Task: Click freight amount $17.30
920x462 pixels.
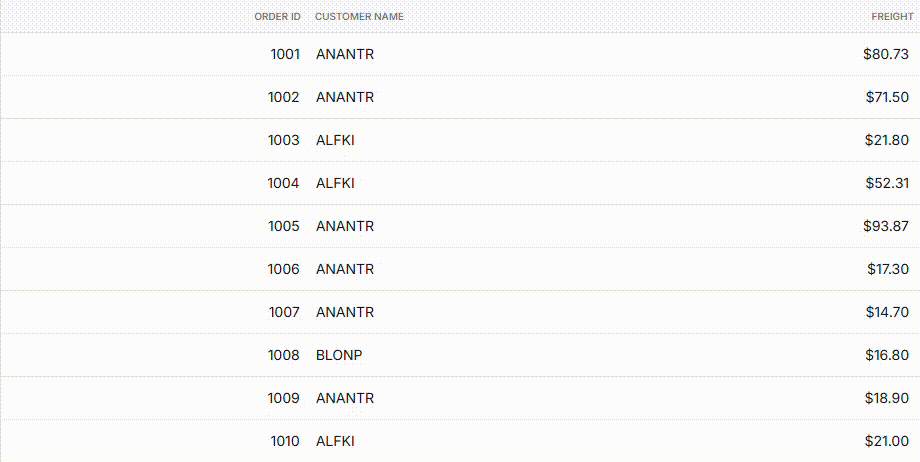Action: pyautogui.click(x=887, y=269)
